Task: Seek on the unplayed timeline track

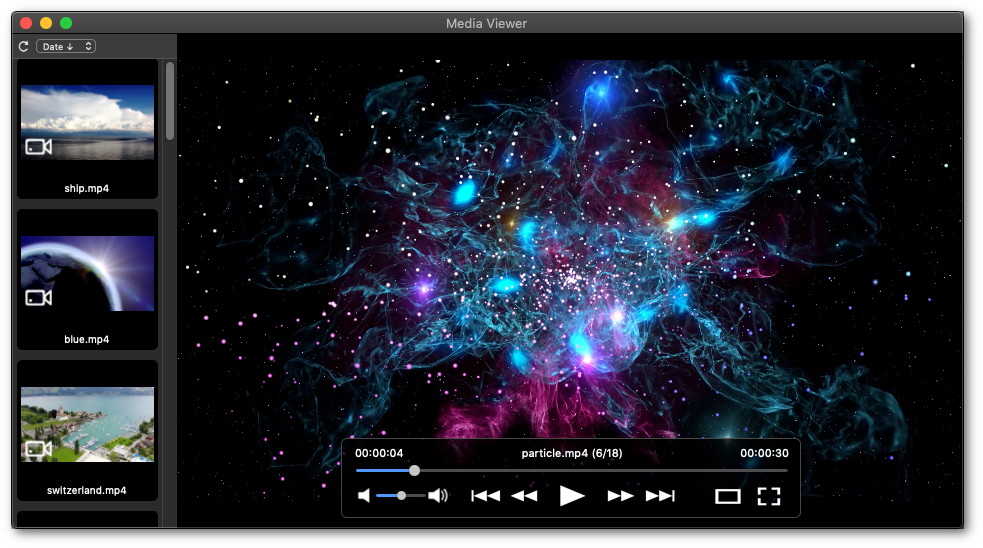Action: click(x=603, y=470)
